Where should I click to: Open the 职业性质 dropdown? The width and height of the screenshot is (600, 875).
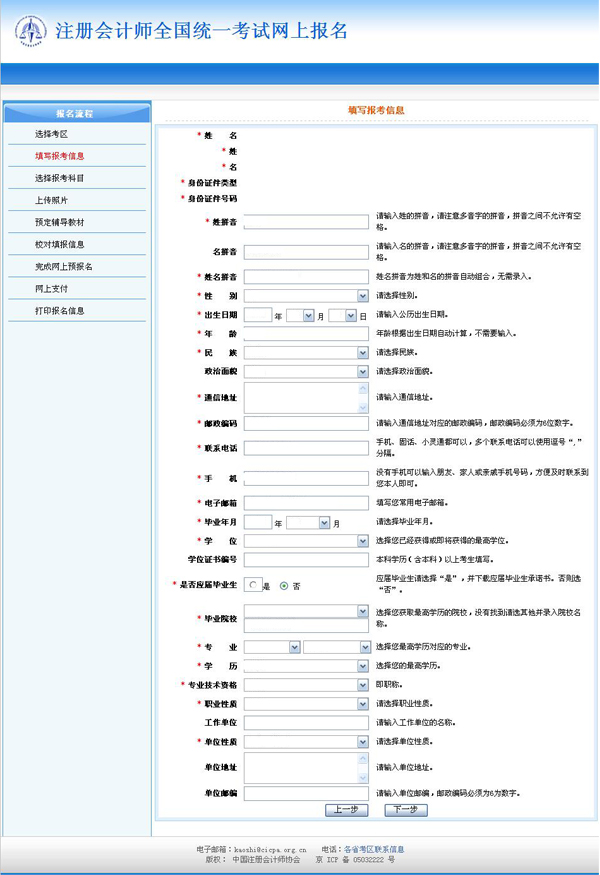tap(306, 704)
